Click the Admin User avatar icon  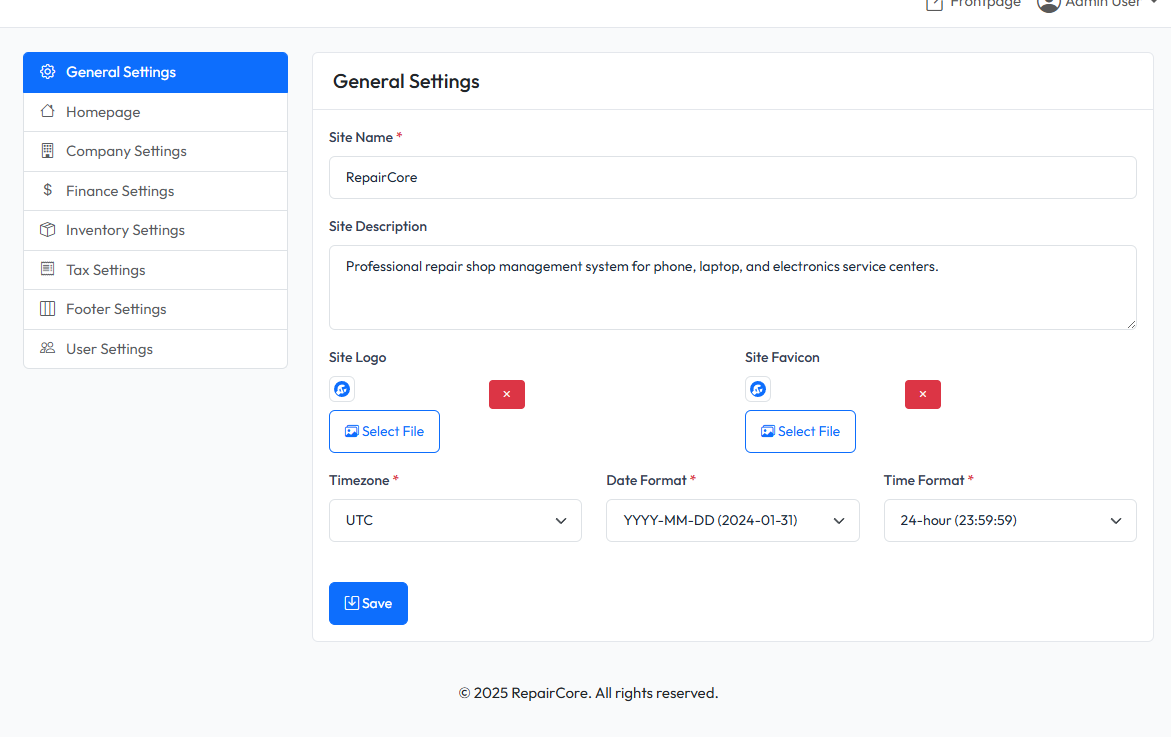[x=1048, y=6]
